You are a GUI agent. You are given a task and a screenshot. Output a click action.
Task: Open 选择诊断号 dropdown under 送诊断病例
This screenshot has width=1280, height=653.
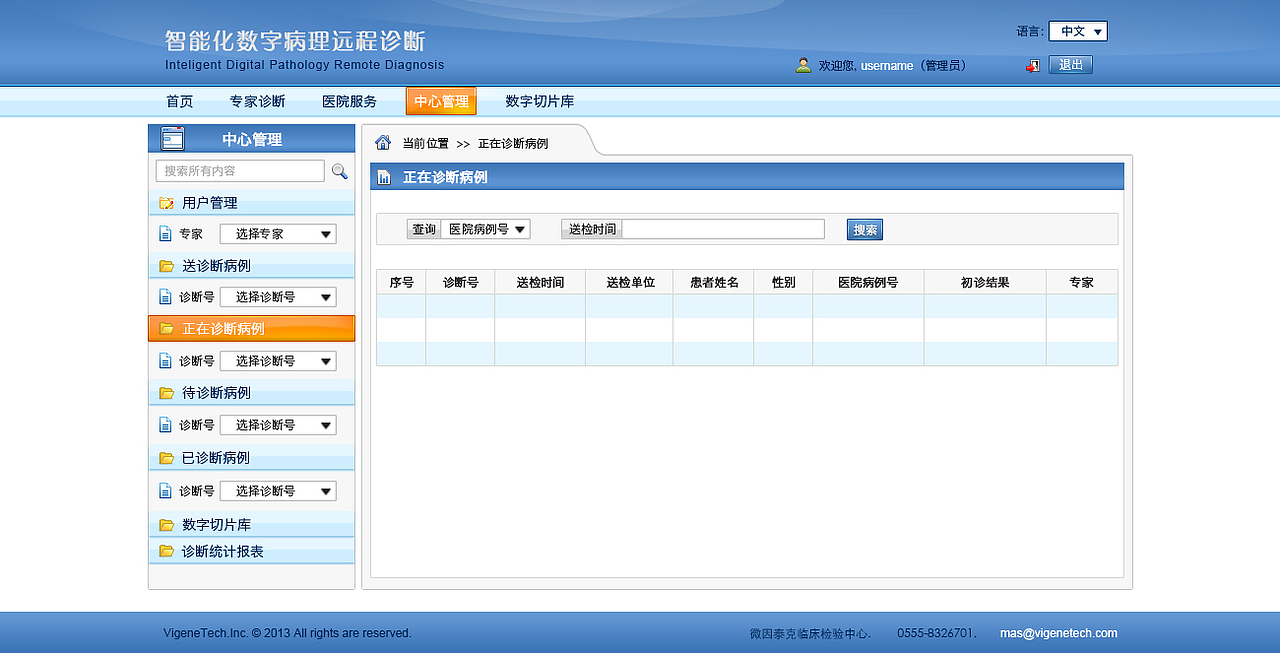coord(278,297)
